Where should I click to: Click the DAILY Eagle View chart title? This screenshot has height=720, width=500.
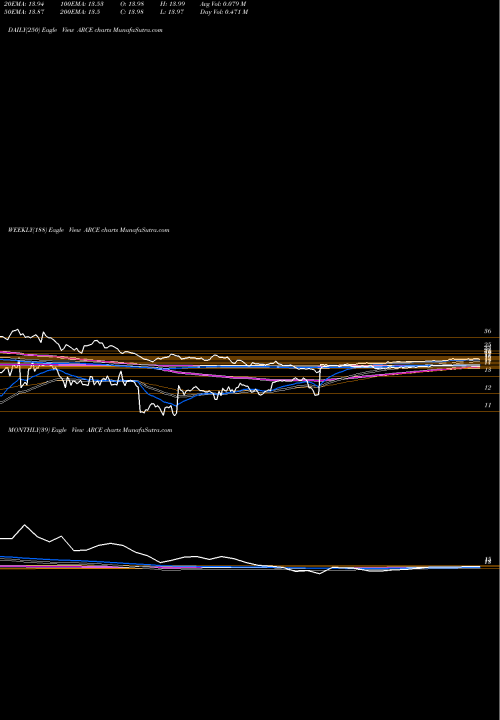click(85, 30)
